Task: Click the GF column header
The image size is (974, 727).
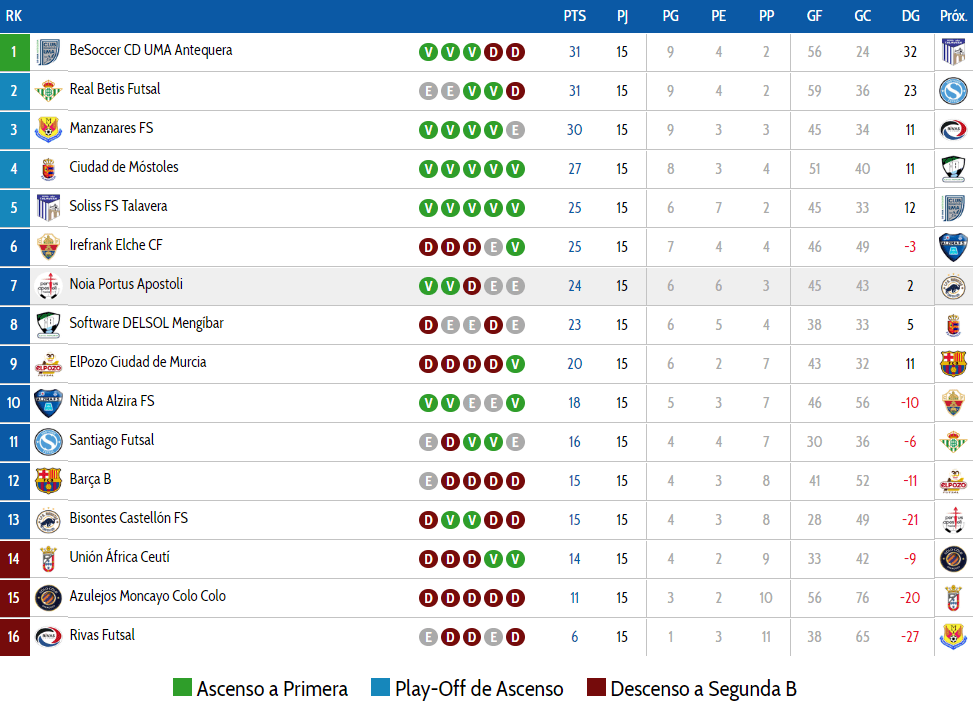Action: tap(815, 16)
